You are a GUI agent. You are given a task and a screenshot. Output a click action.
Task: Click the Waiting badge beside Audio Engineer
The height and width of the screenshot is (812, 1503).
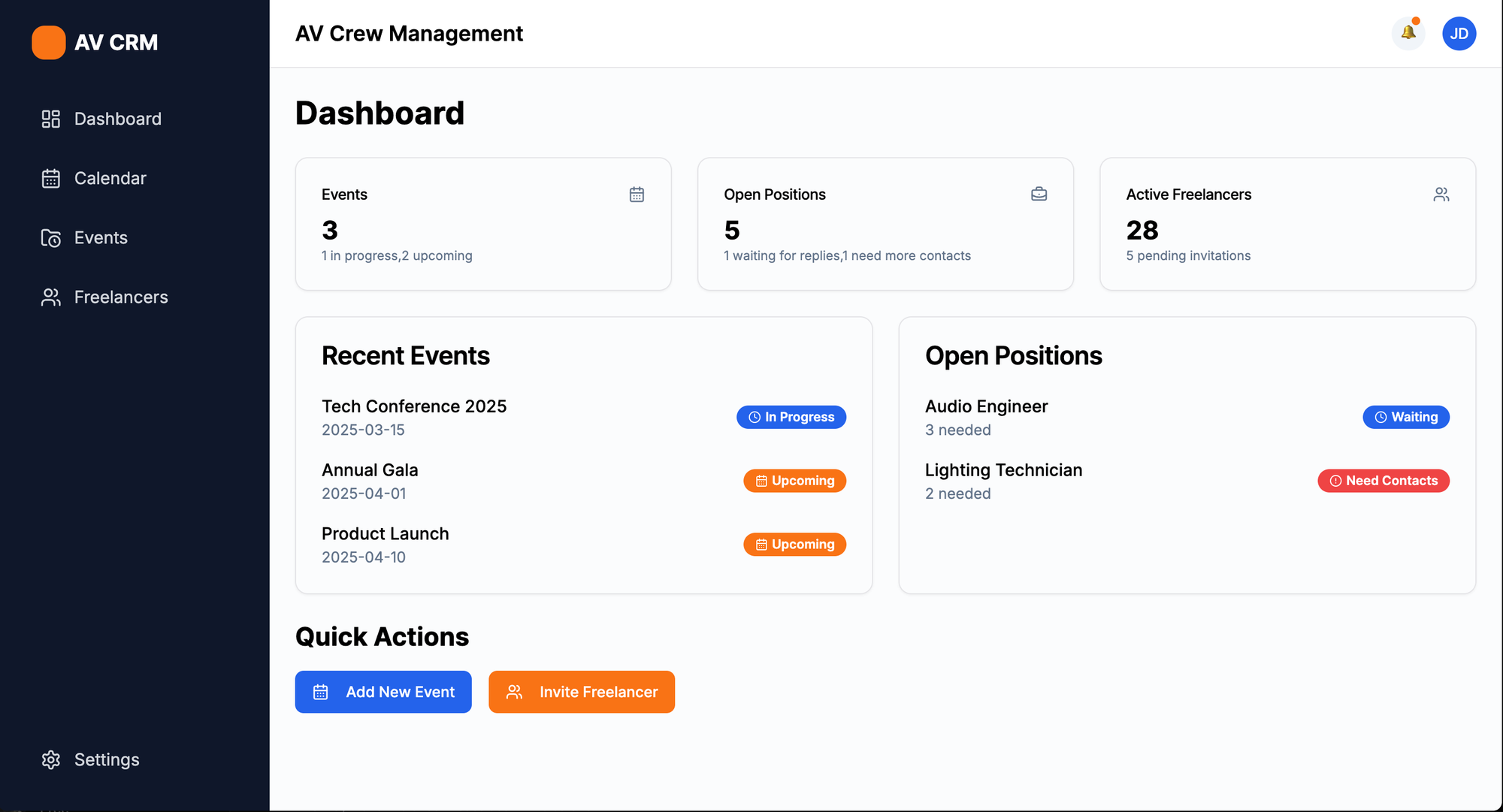point(1405,417)
